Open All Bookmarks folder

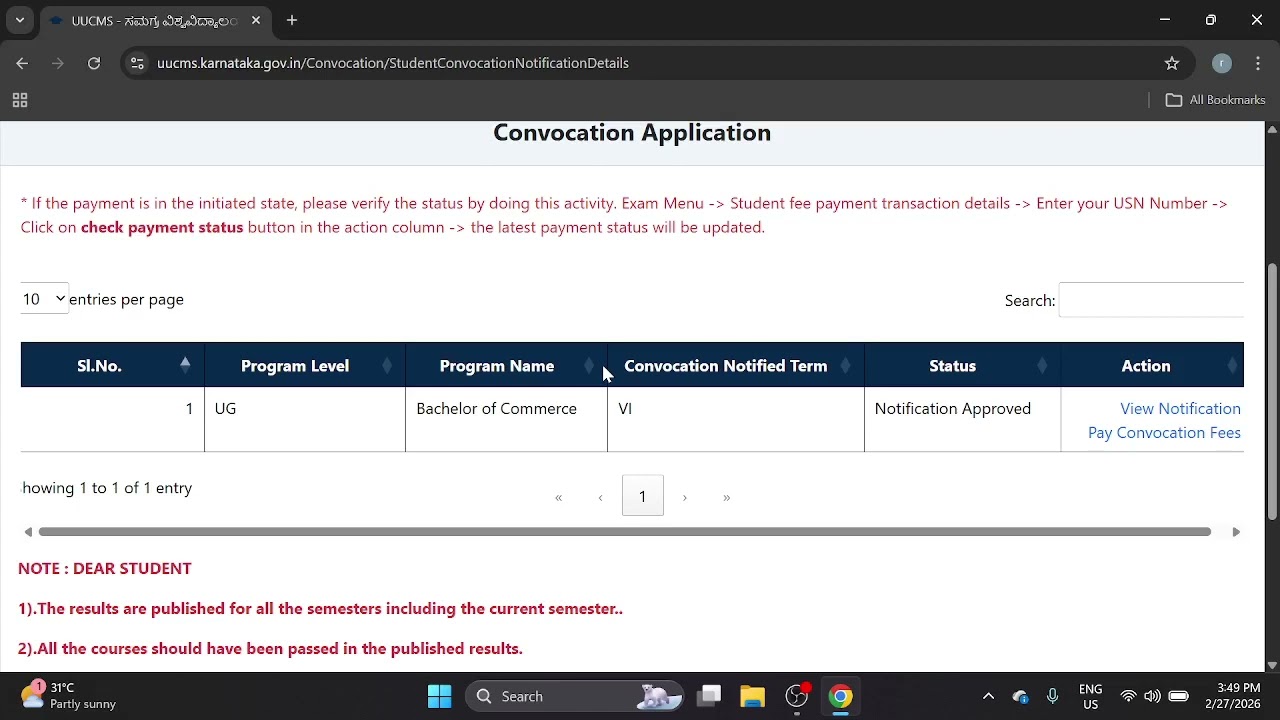(x=1216, y=100)
